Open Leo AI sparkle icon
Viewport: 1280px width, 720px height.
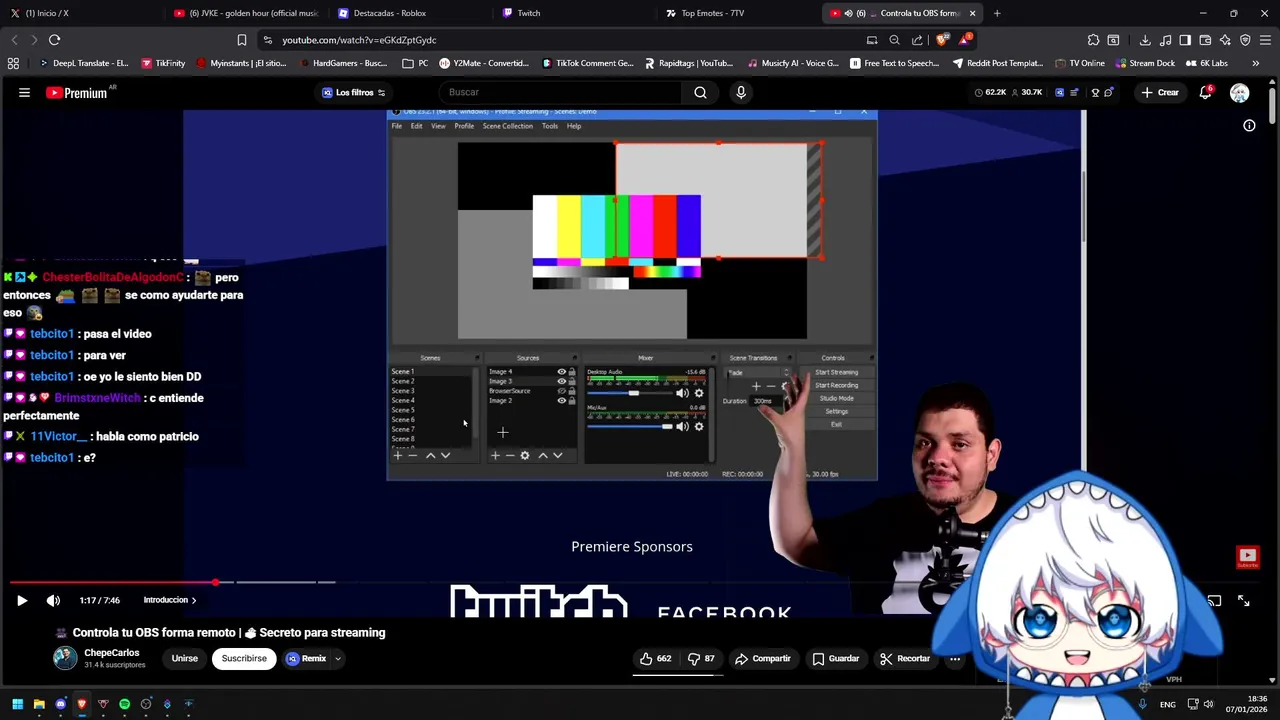click(1225, 40)
